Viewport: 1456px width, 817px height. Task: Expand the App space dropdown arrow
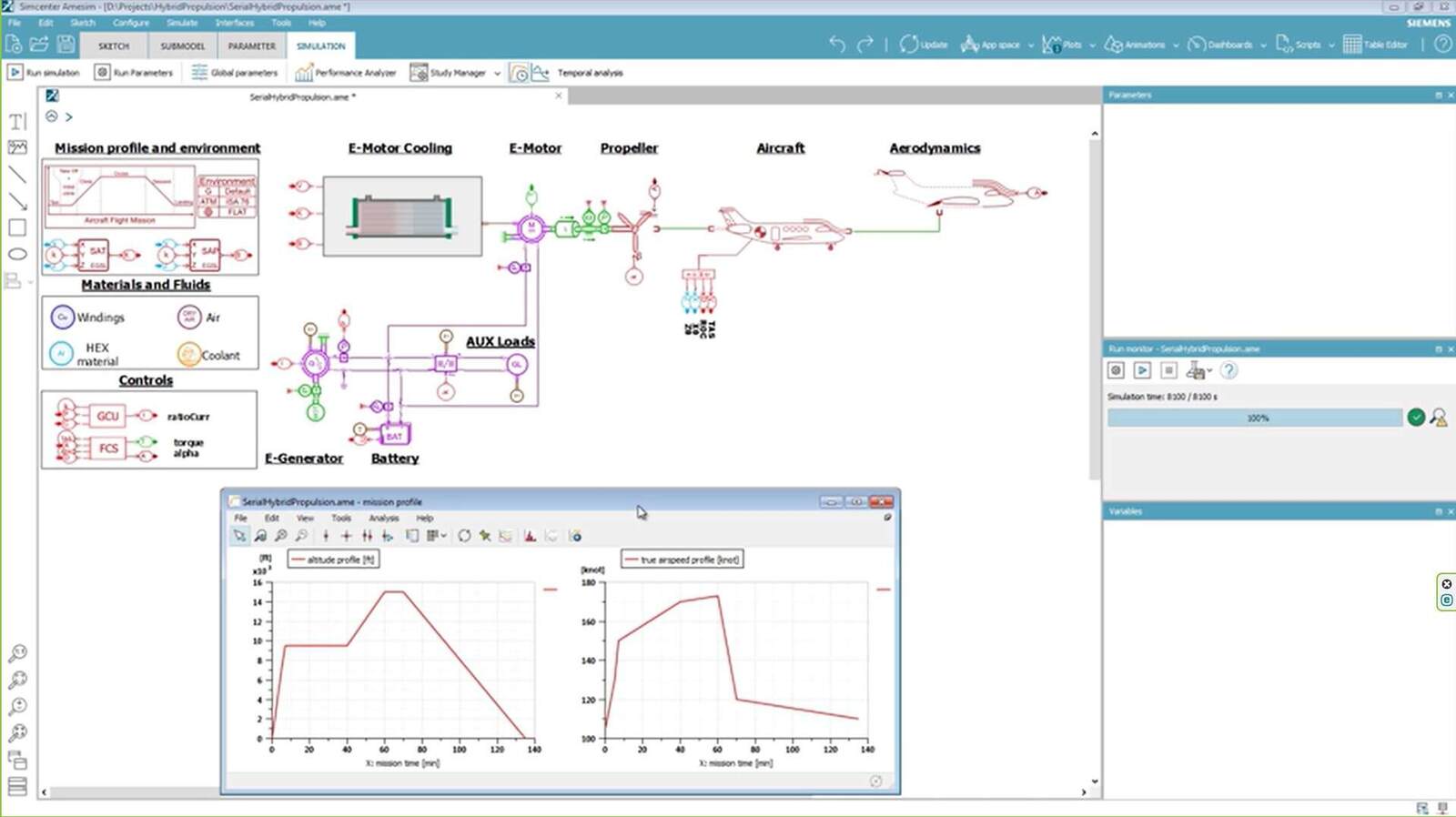click(x=1031, y=45)
